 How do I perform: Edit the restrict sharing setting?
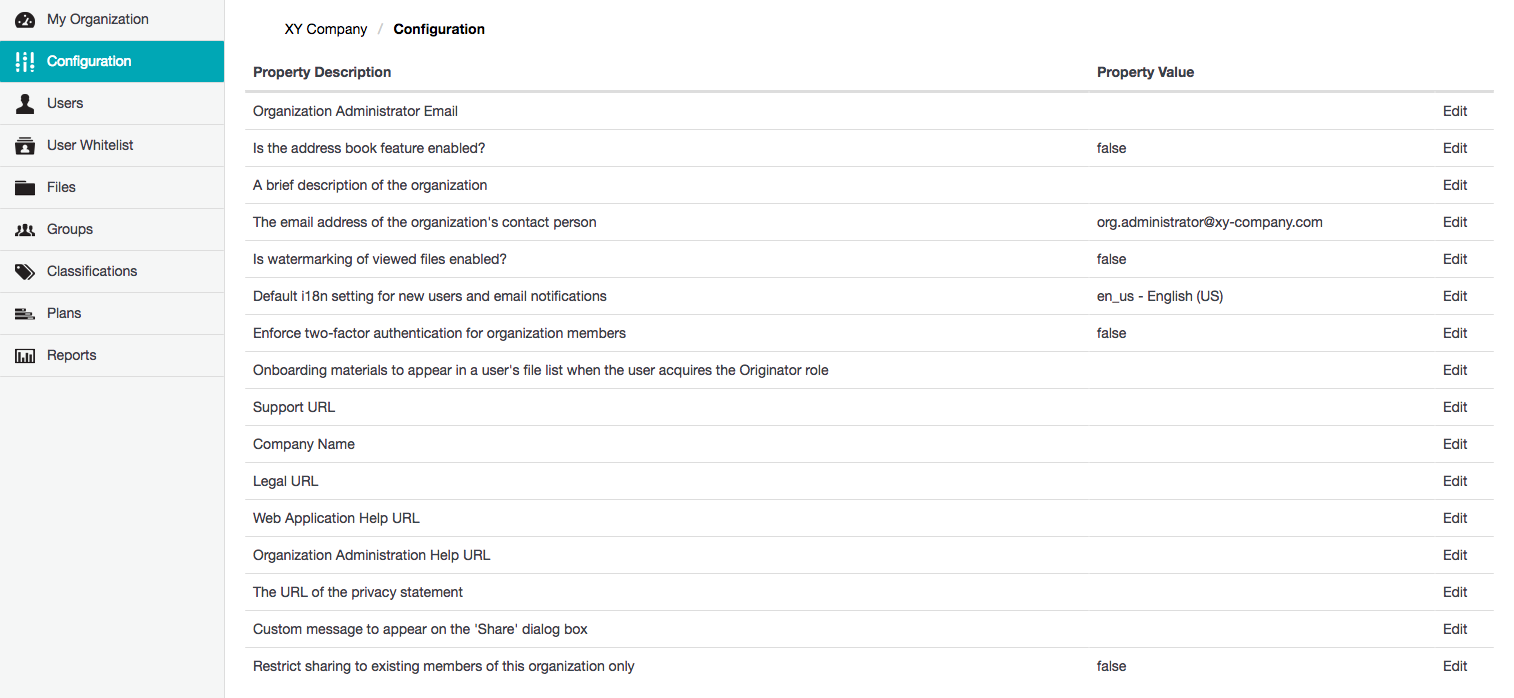1455,666
